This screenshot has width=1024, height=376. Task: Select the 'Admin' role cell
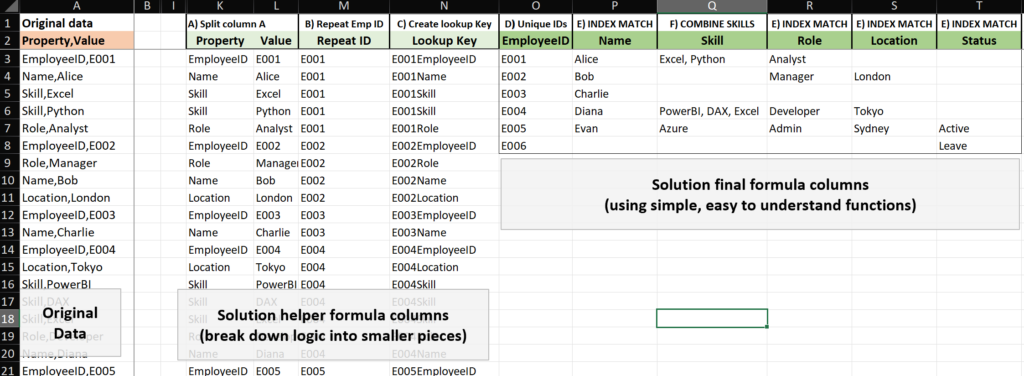809,129
